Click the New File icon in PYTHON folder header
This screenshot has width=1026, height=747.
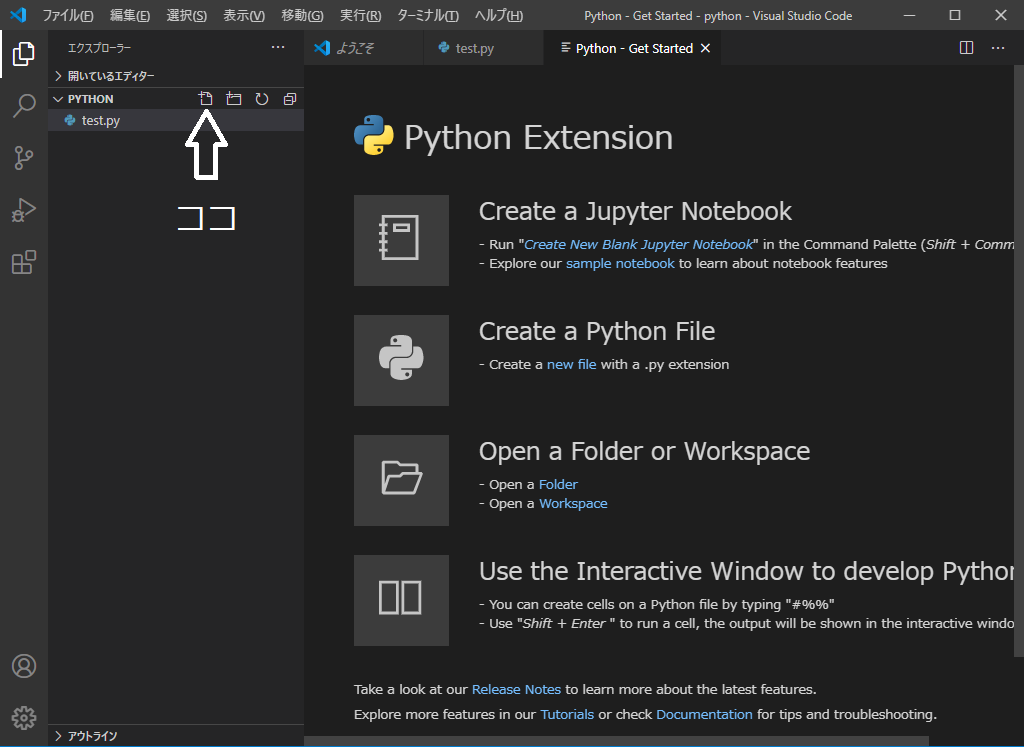point(205,99)
